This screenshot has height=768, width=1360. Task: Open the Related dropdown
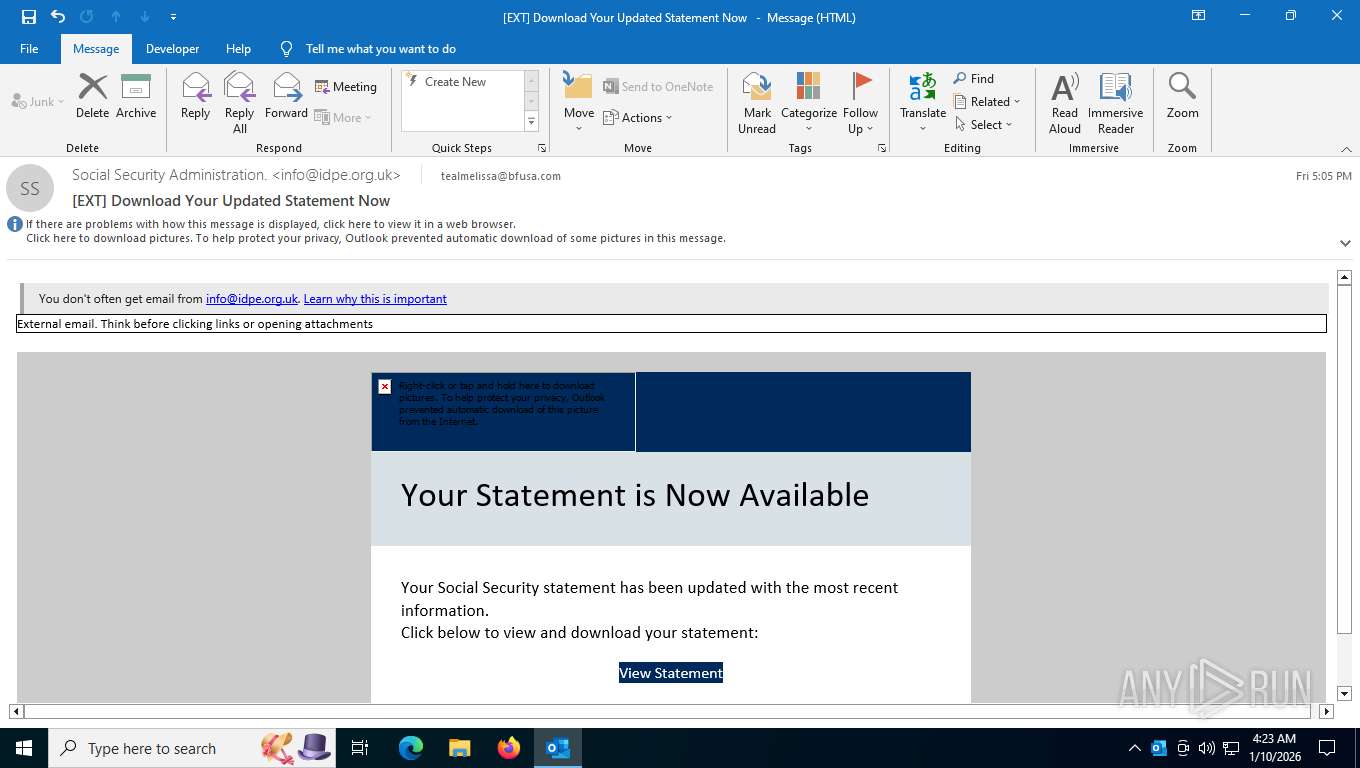pyautogui.click(x=987, y=102)
